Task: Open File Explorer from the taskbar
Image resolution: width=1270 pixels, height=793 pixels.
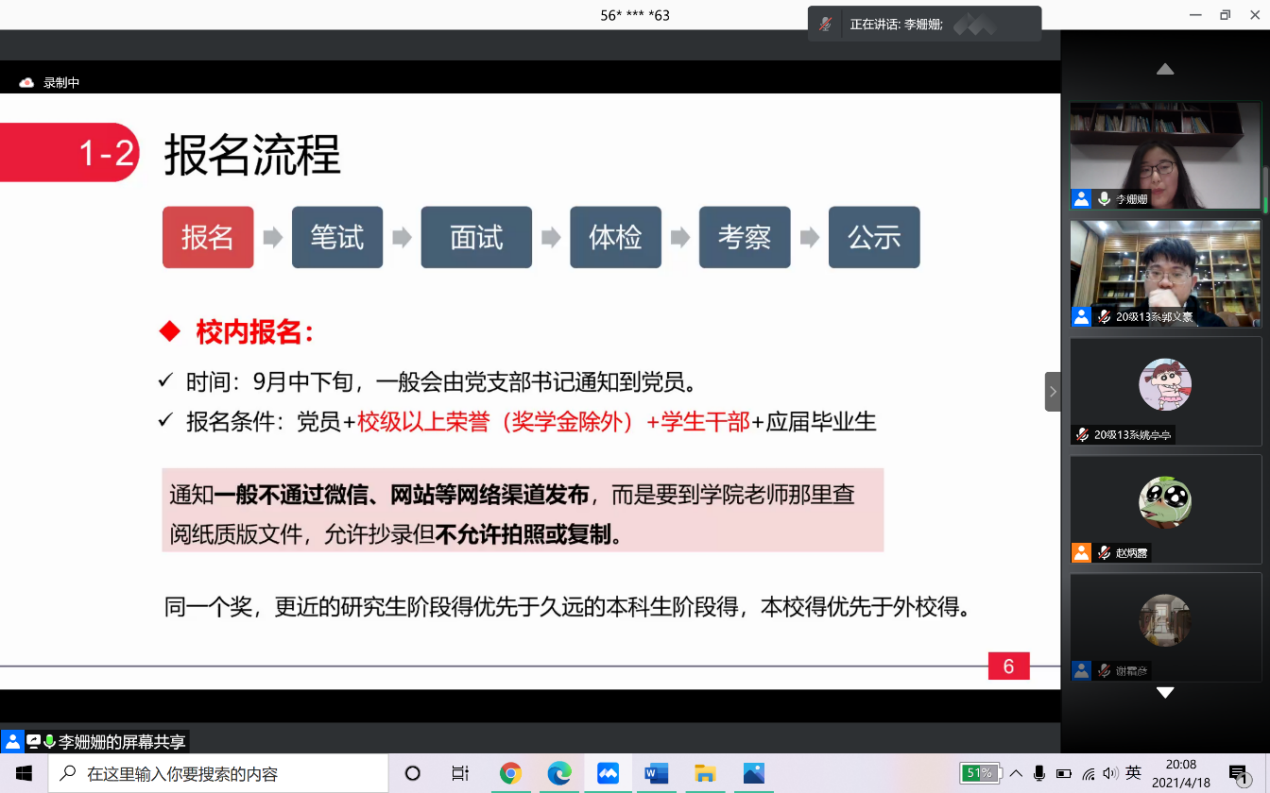Action: click(x=705, y=773)
